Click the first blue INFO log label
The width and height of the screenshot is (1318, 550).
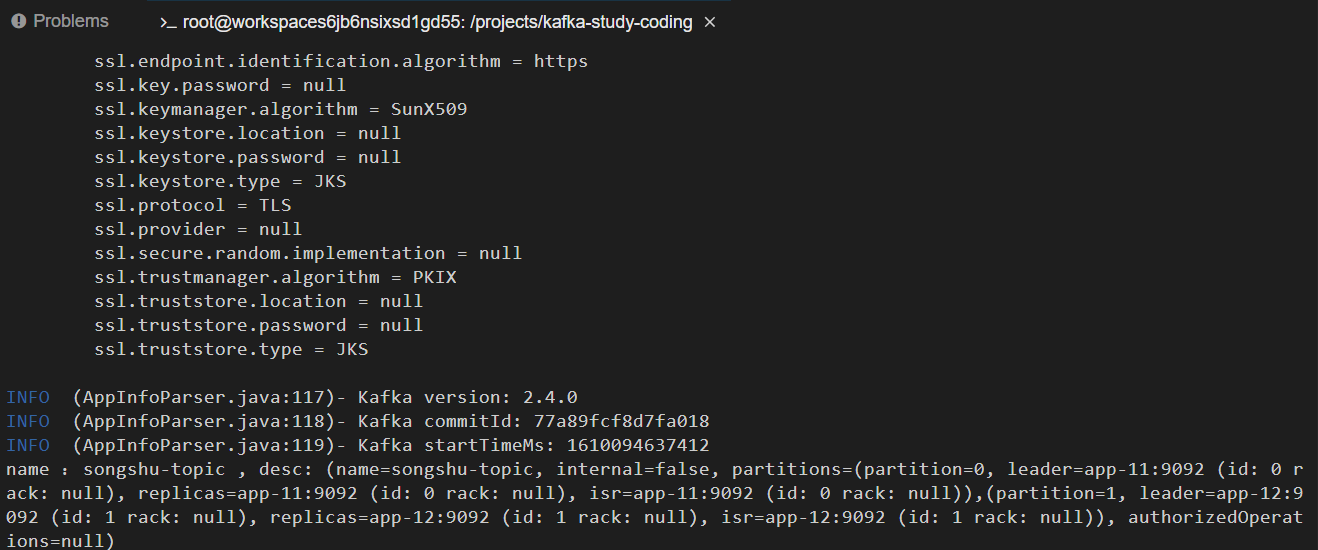click(28, 397)
